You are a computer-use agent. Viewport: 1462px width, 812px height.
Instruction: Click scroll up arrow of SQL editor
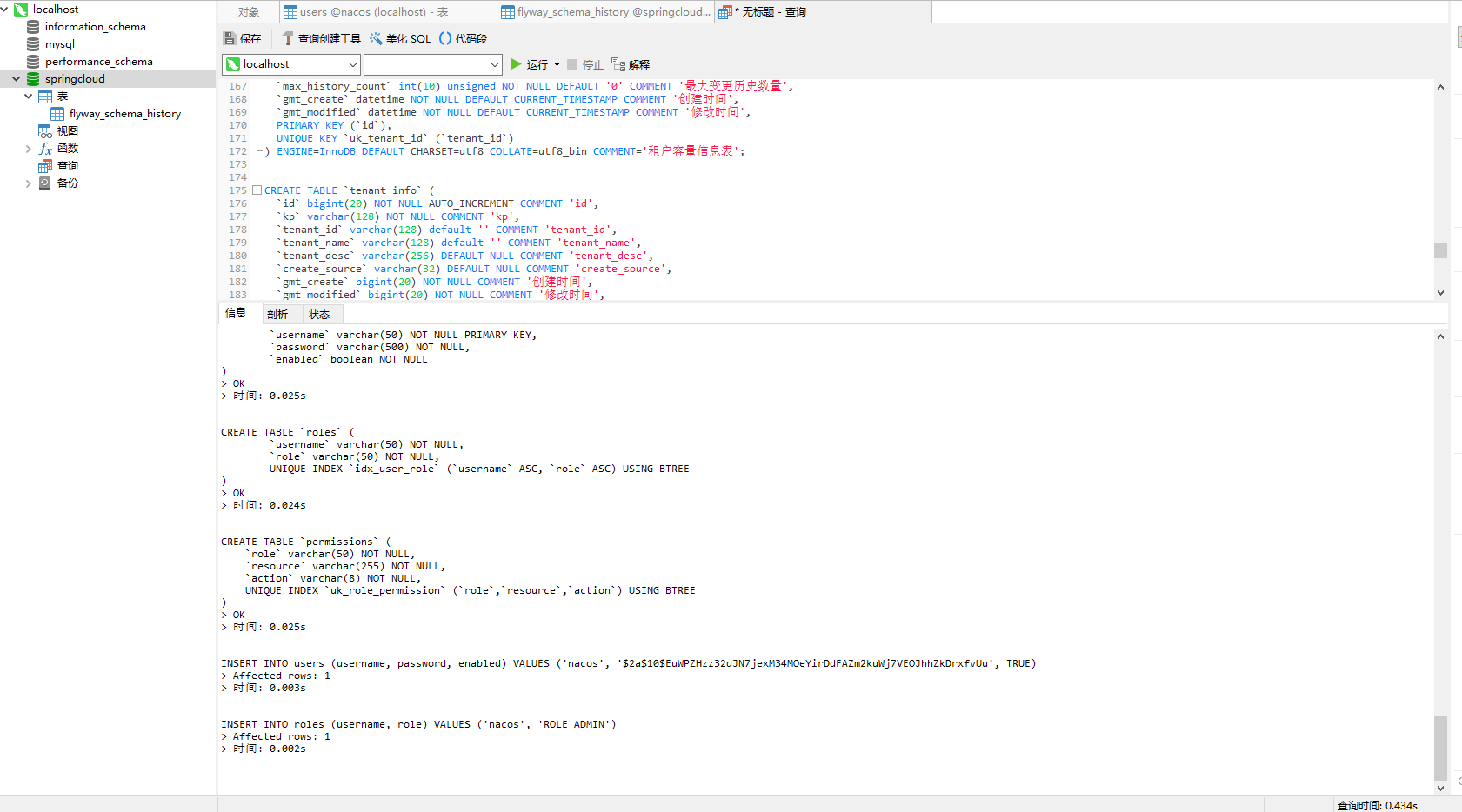click(x=1440, y=87)
